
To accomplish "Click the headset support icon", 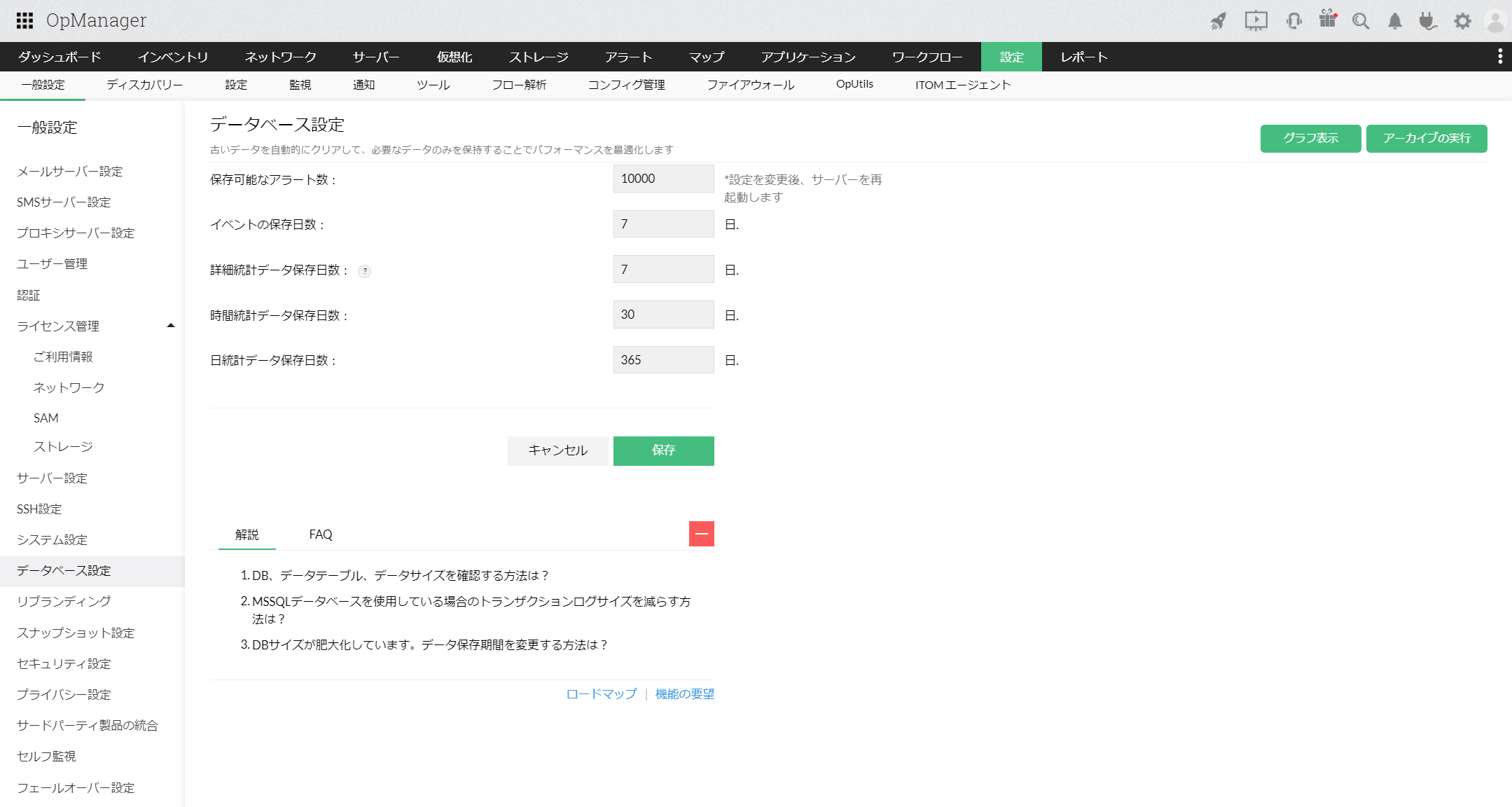I will coord(1293,21).
